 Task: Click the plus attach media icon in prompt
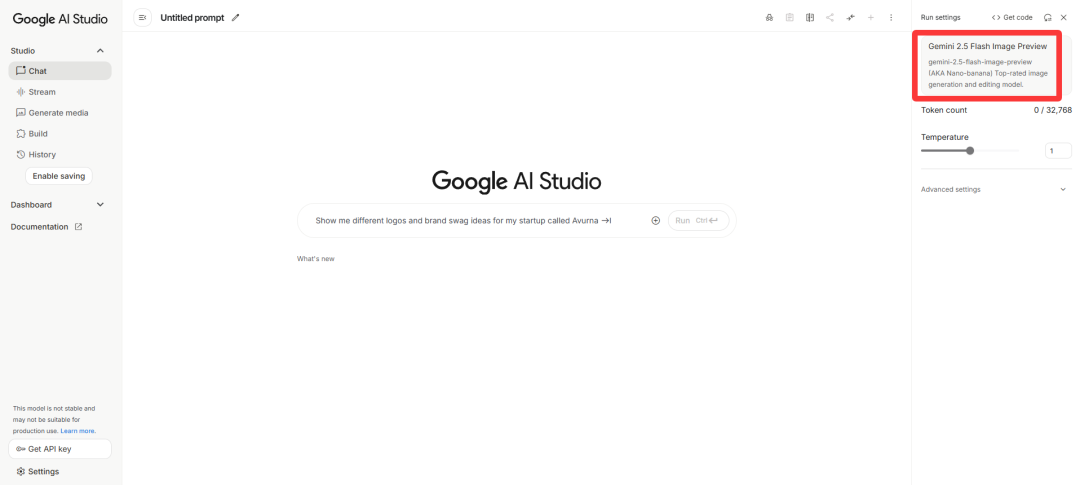pyautogui.click(x=656, y=220)
